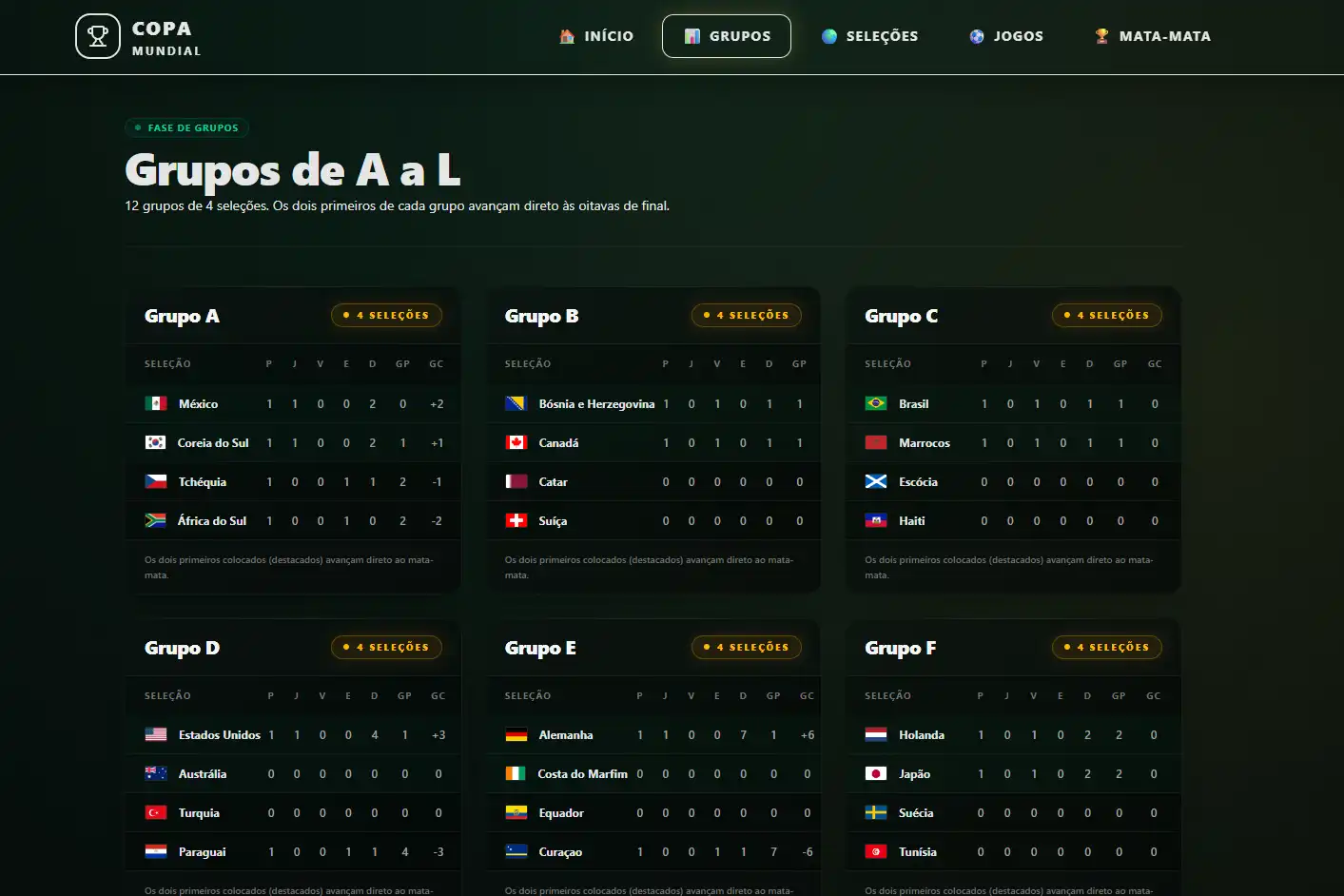Screen dimensions: 1344x896
Task: Select the Holanda team name in Grupo F
Action: pyautogui.click(x=922, y=734)
